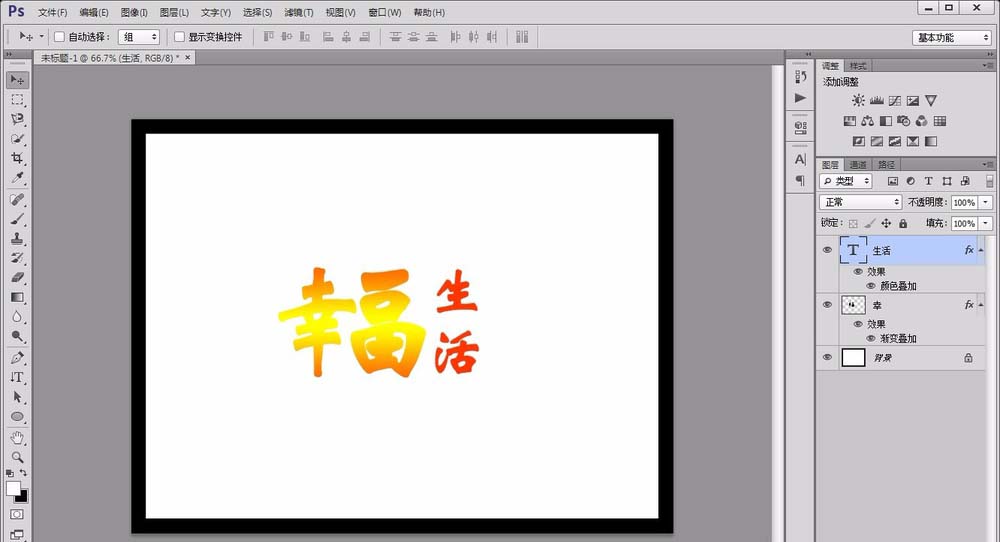Select the Pen tool
Viewport: 1000px width, 542px height.
coord(17,358)
